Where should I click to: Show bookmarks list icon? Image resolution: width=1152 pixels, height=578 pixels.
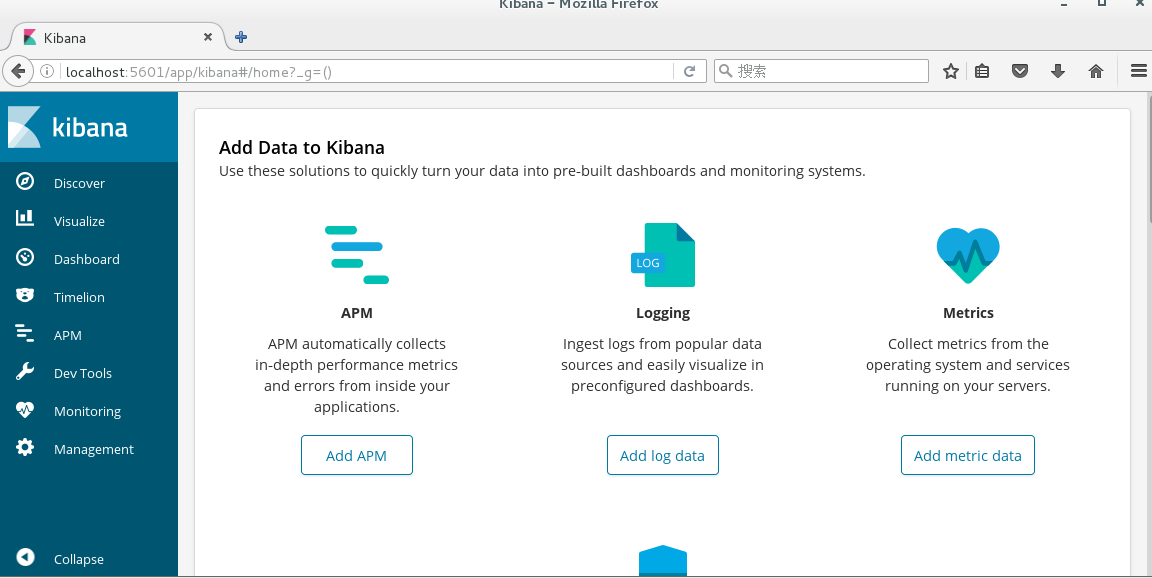coord(982,71)
